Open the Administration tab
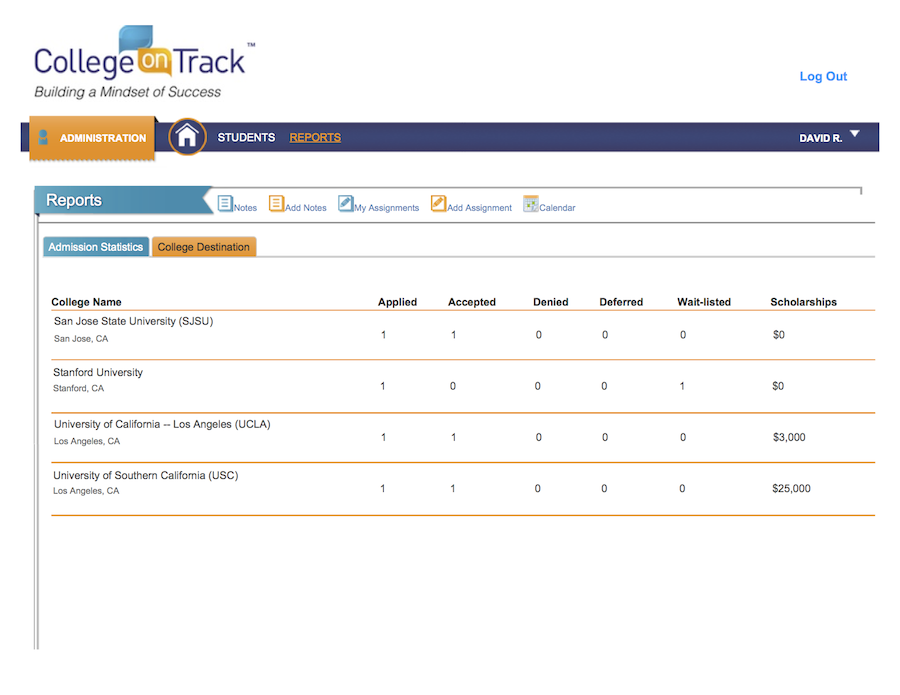900x695 pixels. coord(92,138)
